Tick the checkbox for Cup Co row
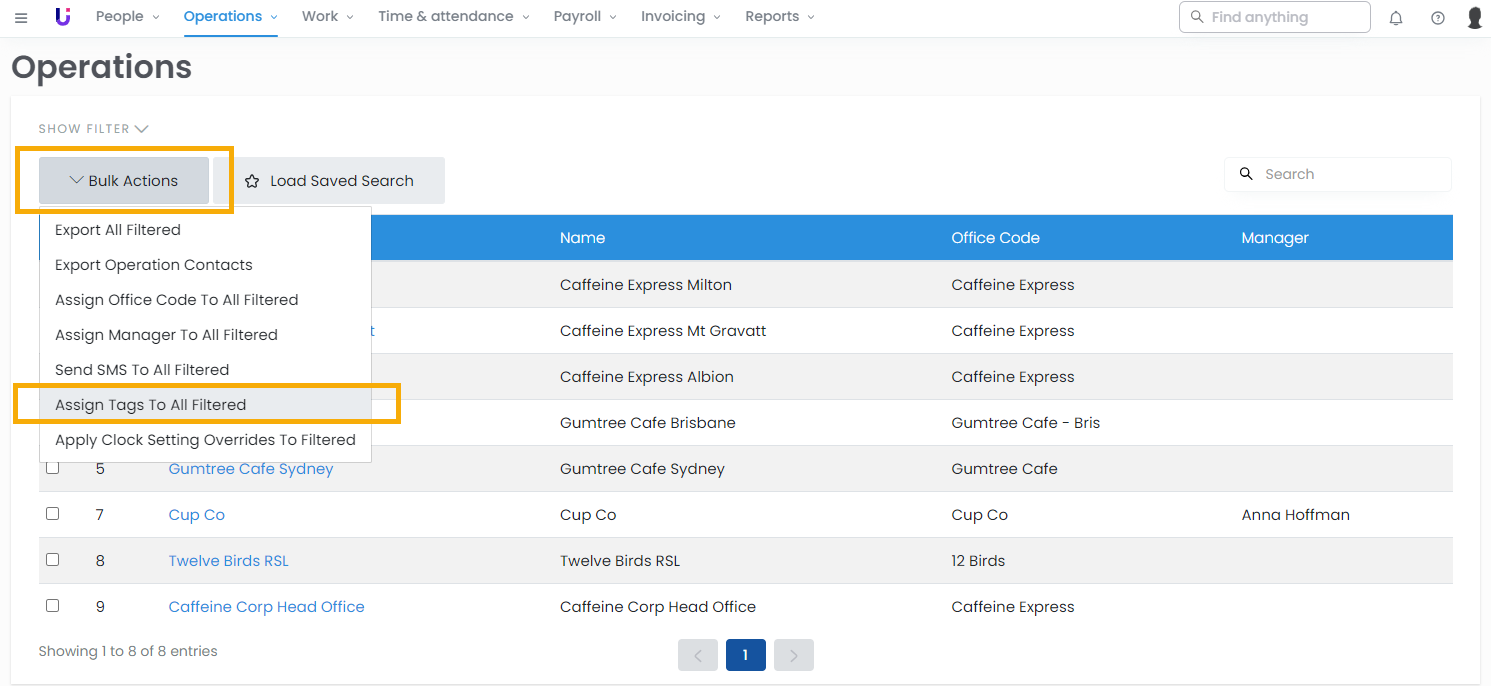Image resolution: width=1491 pixels, height=686 pixels. [53, 514]
